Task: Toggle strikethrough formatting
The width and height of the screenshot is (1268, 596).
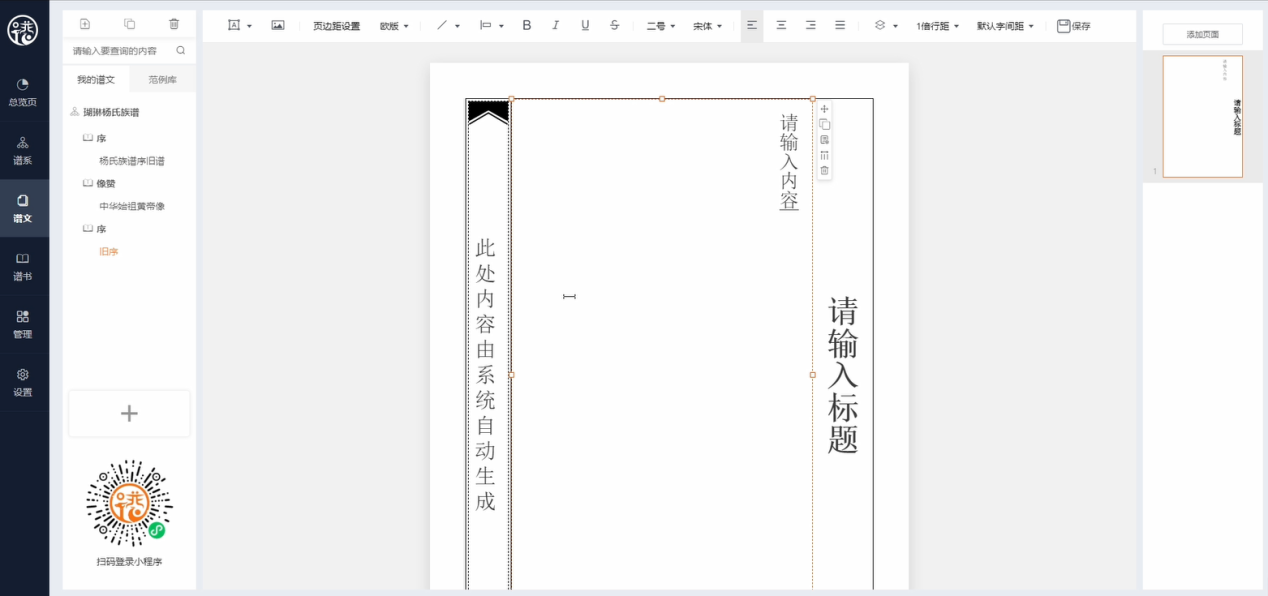Action: [x=614, y=26]
